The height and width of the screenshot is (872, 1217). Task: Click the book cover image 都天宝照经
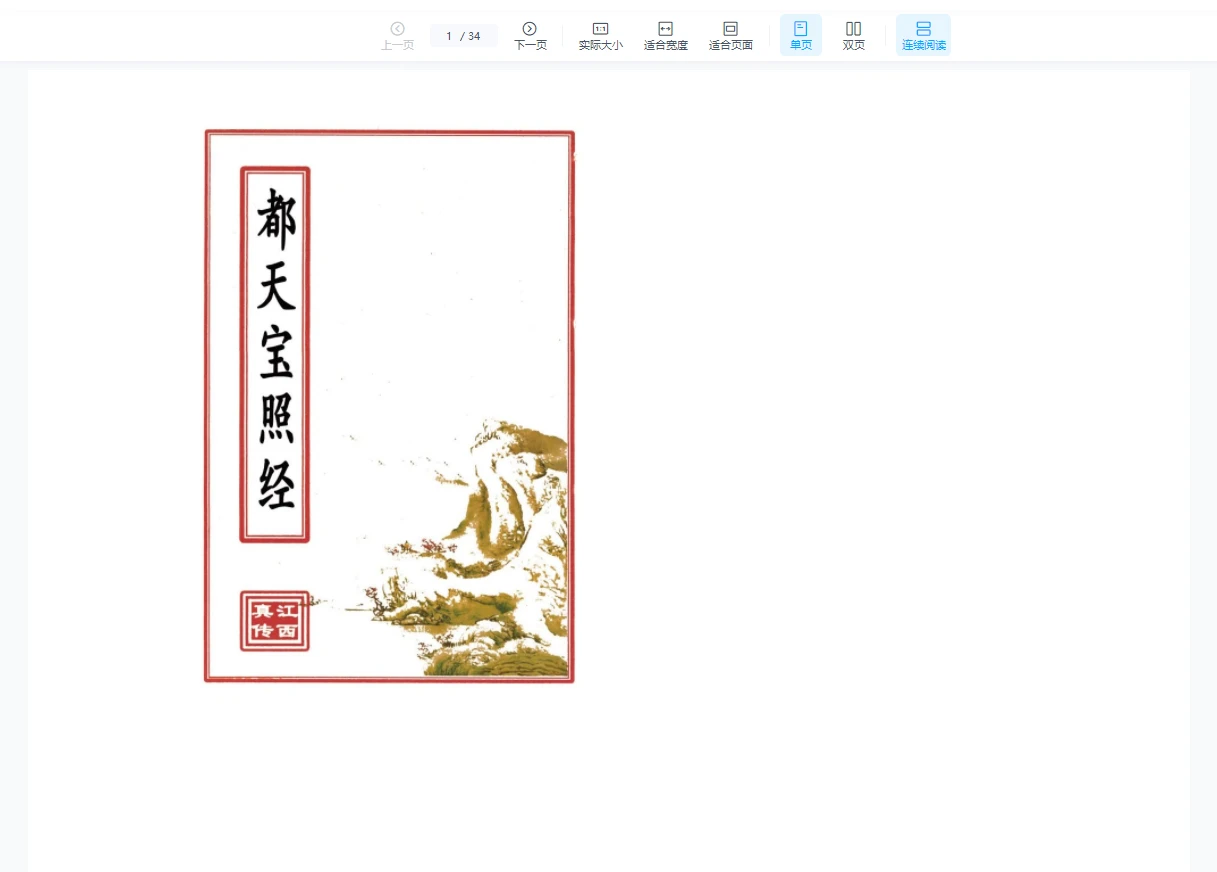click(389, 406)
